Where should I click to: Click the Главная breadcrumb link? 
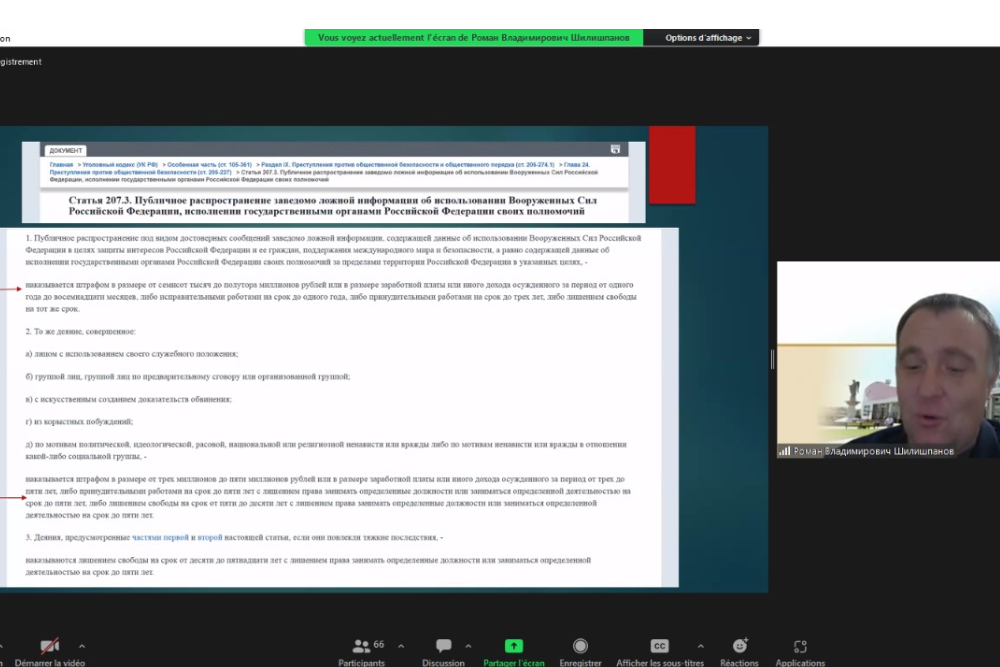[x=61, y=164]
